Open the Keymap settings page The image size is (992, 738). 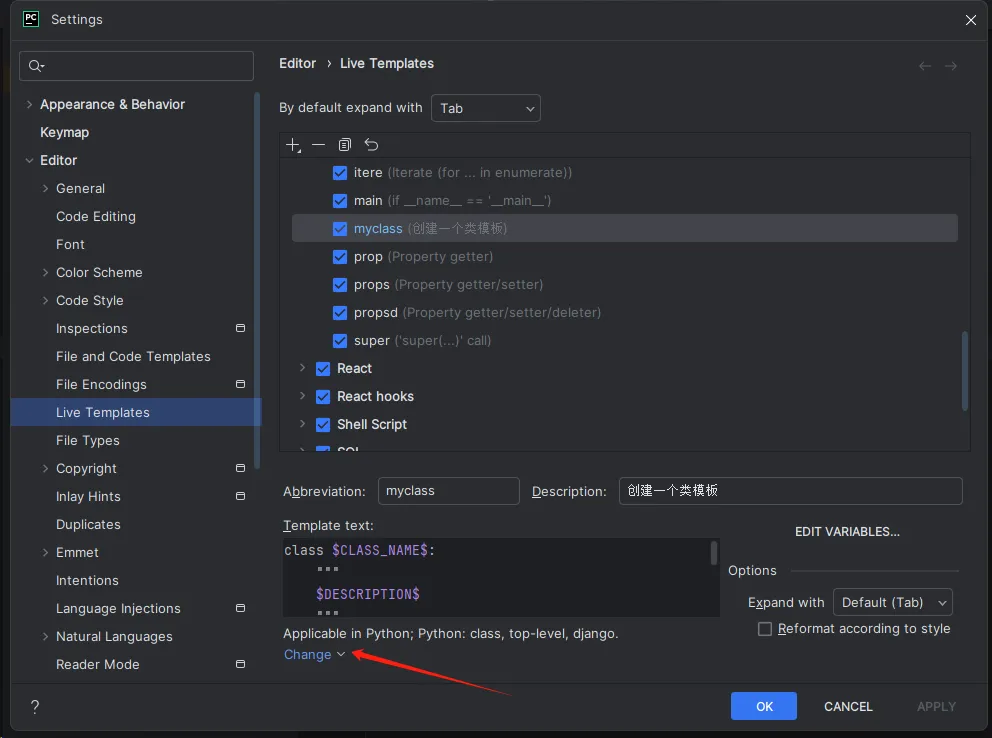[x=65, y=132]
